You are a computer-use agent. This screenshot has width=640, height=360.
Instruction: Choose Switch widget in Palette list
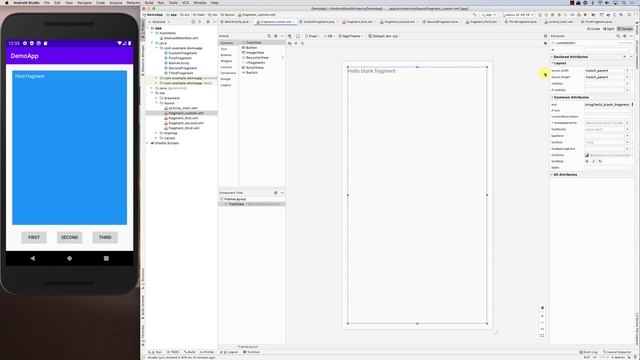[x=251, y=72]
